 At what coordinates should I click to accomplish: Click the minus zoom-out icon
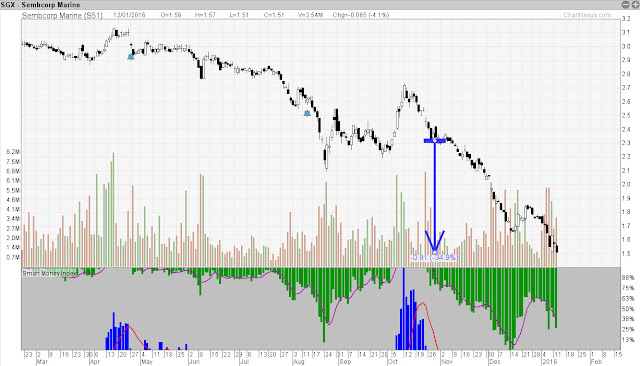tap(625, 4)
